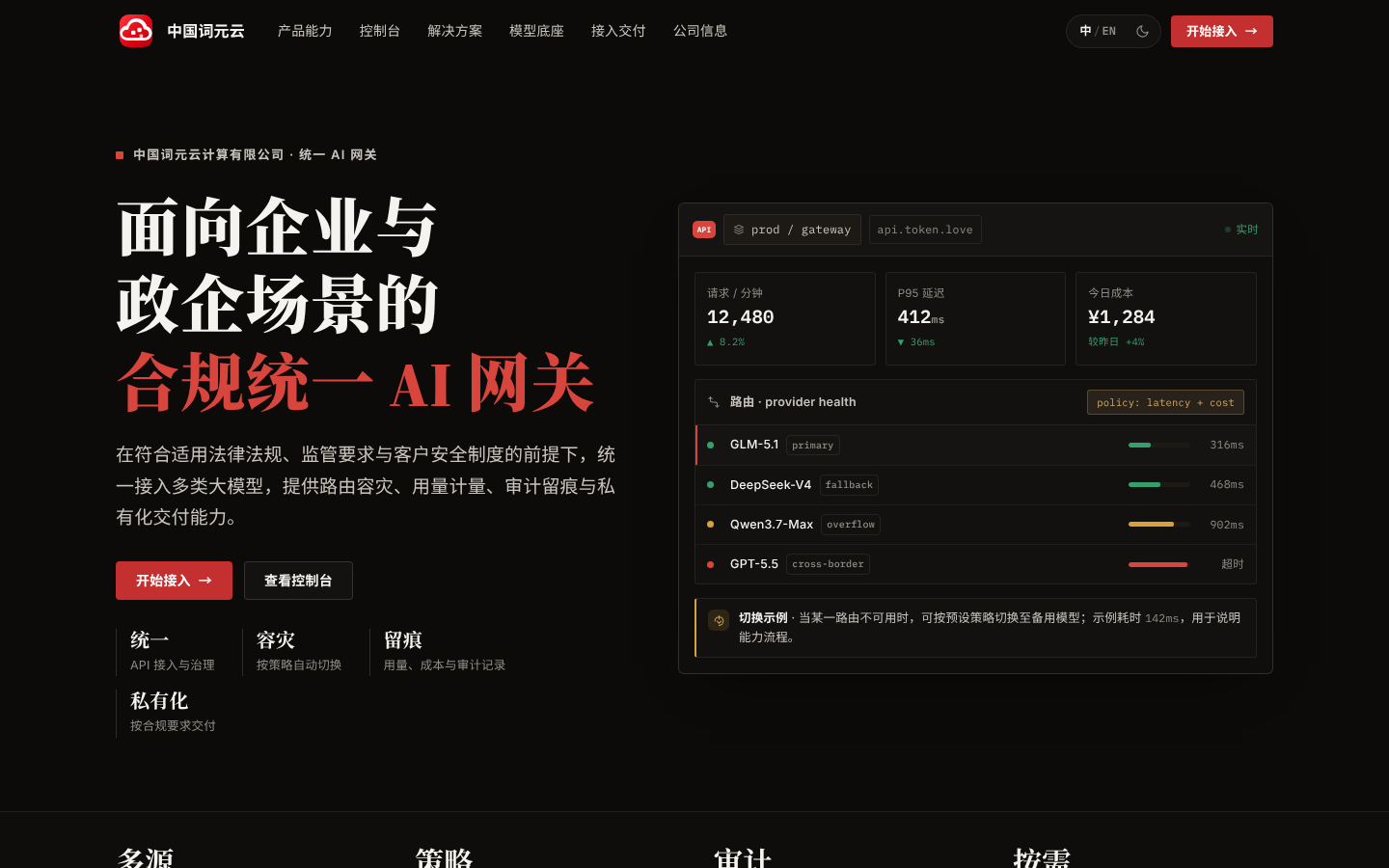Click the layers icon beside prod / gateway
The width and height of the screenshot is (1389, 868).
[x=739, y=230]
